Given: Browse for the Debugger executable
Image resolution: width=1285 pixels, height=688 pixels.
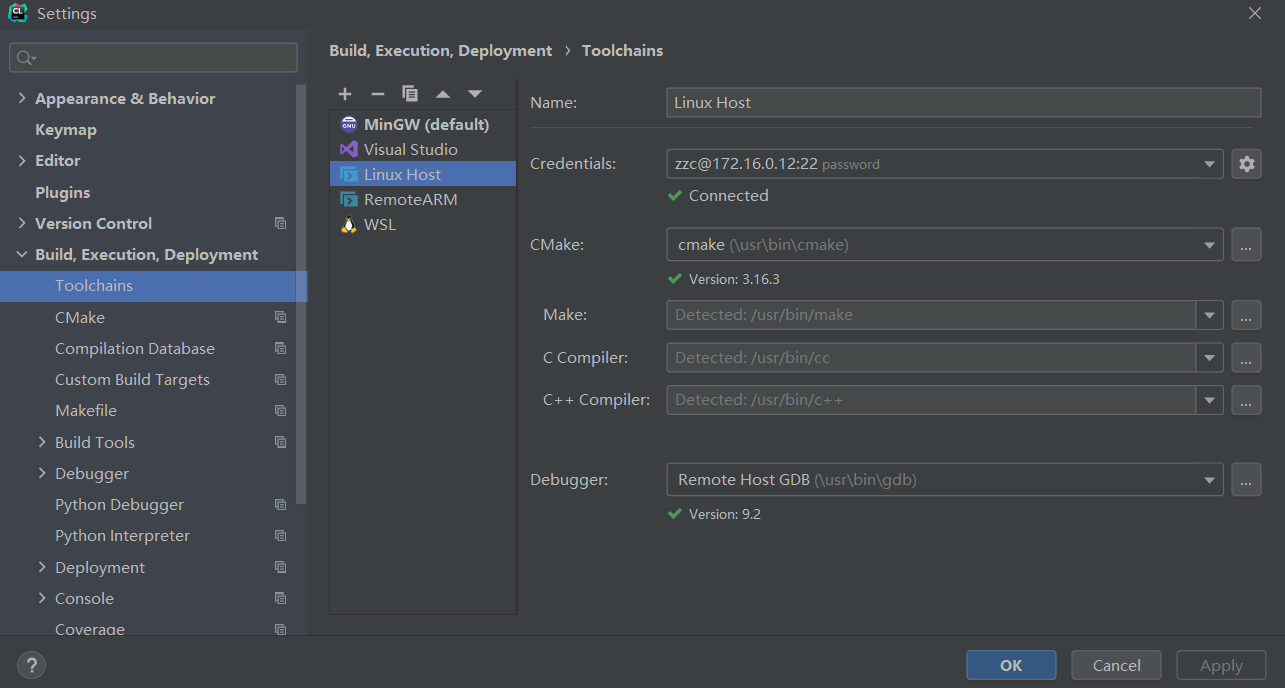Looking at the screenshot, I should pyautogui.click(x=1246, y=479).
